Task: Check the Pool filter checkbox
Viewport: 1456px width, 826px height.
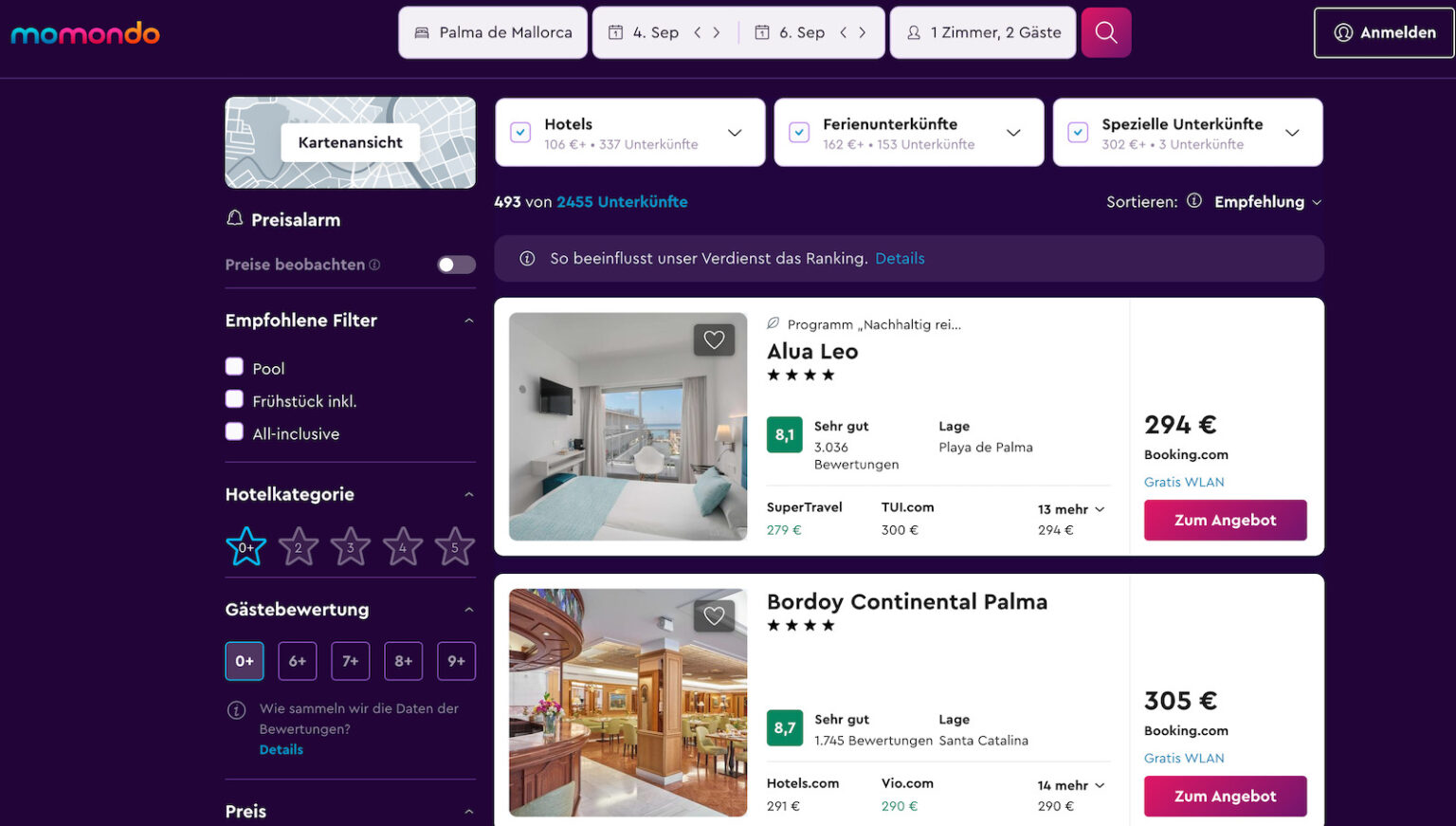Action: [x=234, y=367]
